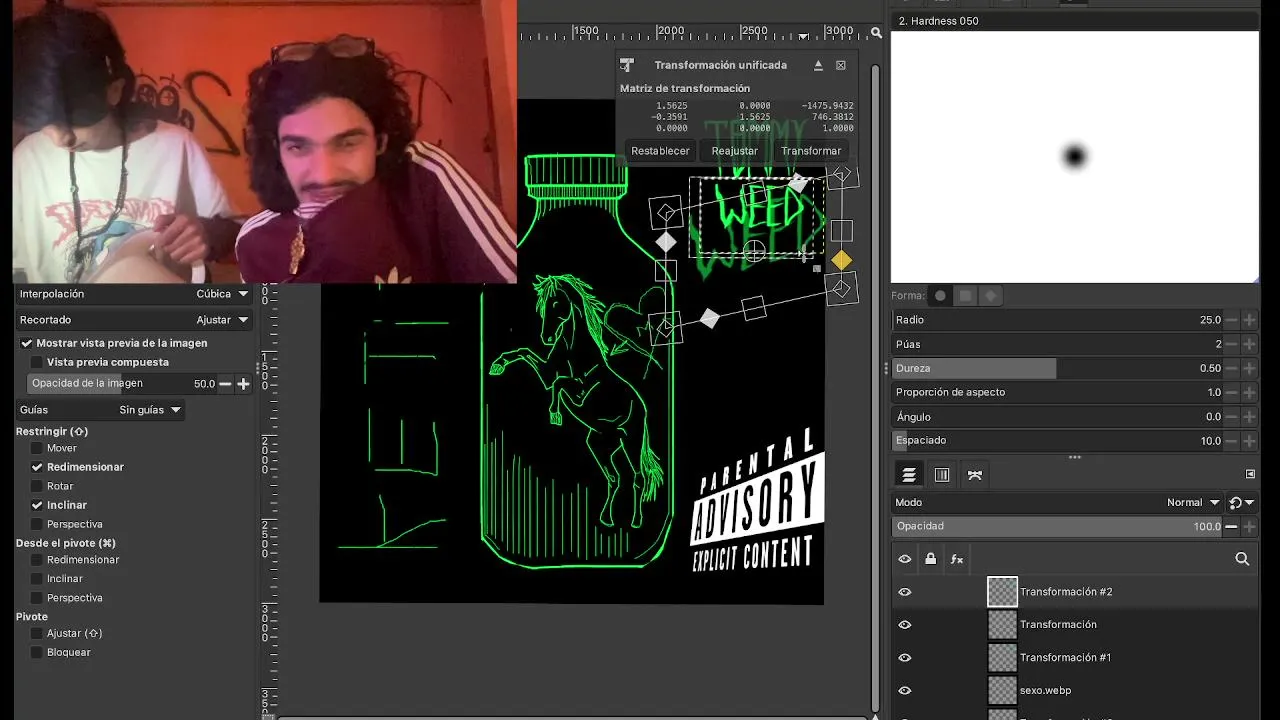Detach the Transformación unificada dialog
This screenshot has height=720, width=1280.
coord(818,65)
